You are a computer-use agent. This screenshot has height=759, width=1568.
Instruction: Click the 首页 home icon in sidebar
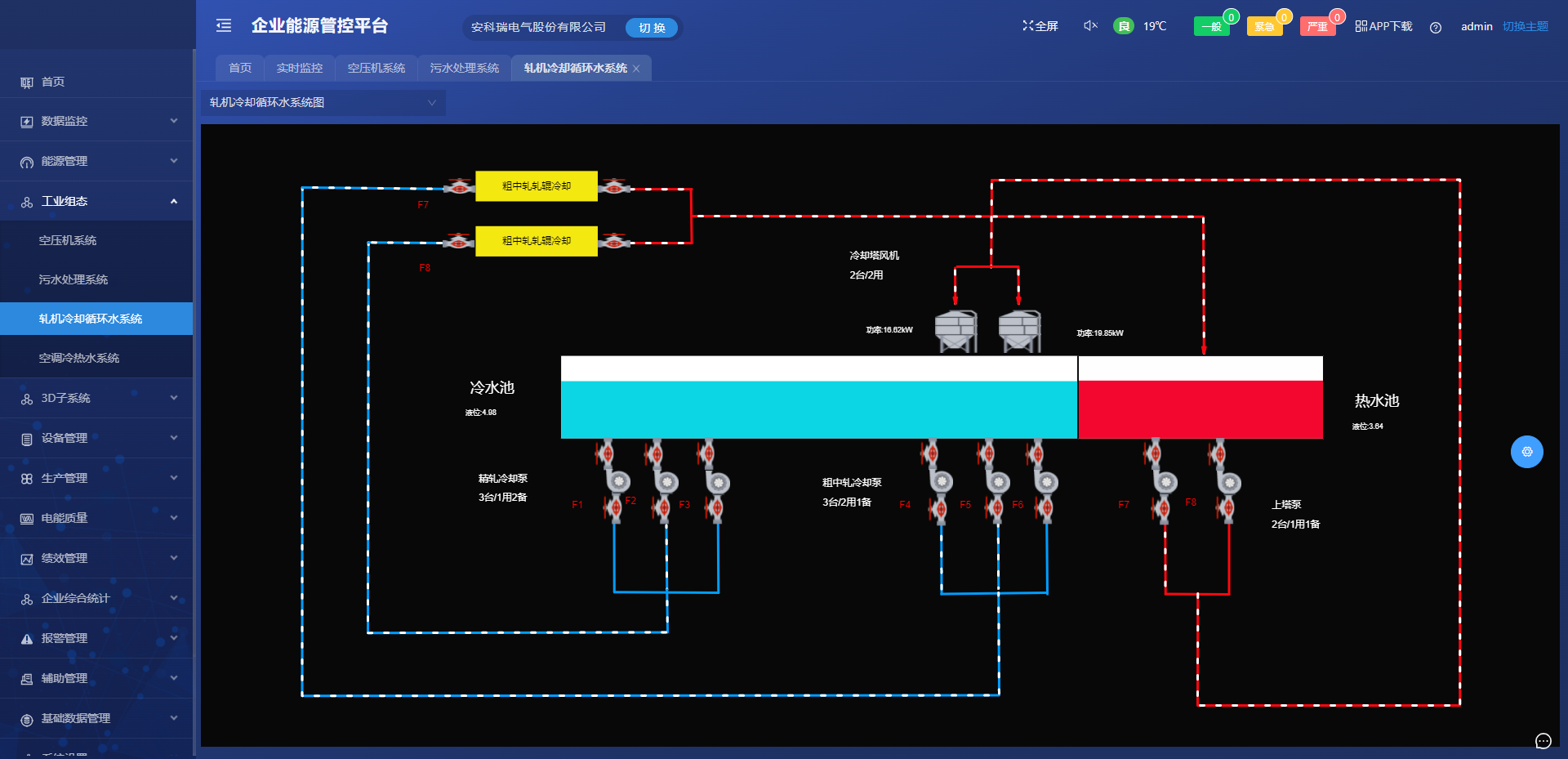click(27, 83)
